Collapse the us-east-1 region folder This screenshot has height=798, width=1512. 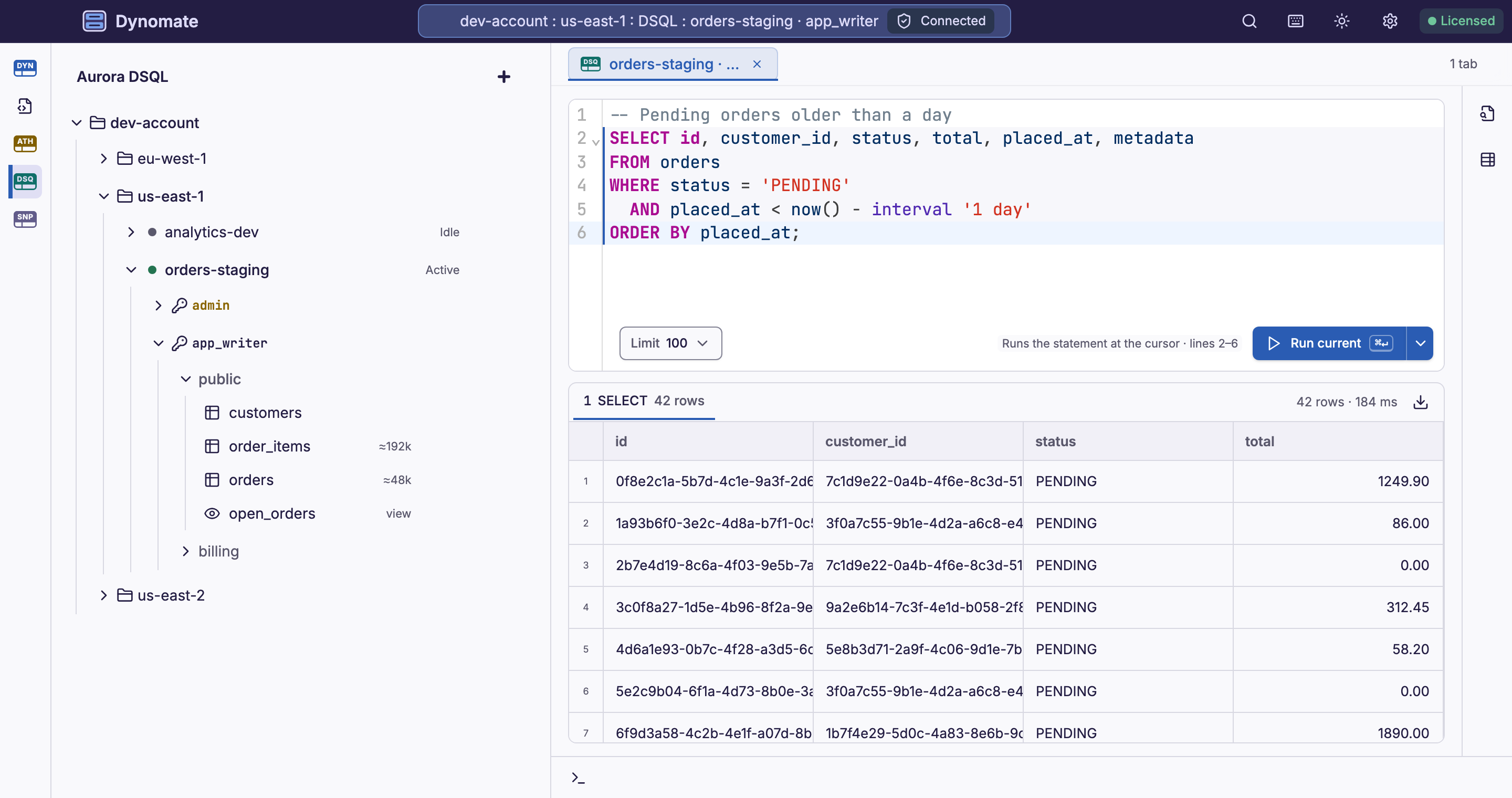pos(104,196)
